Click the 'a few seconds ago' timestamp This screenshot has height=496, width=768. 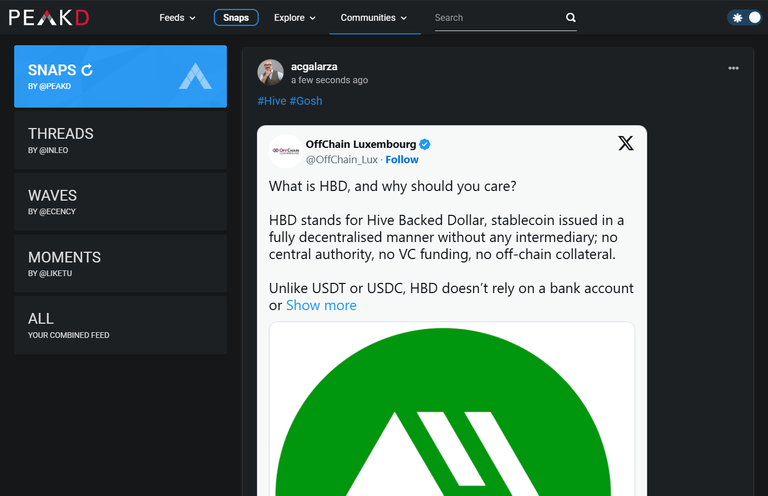click(x=329, y=80)
